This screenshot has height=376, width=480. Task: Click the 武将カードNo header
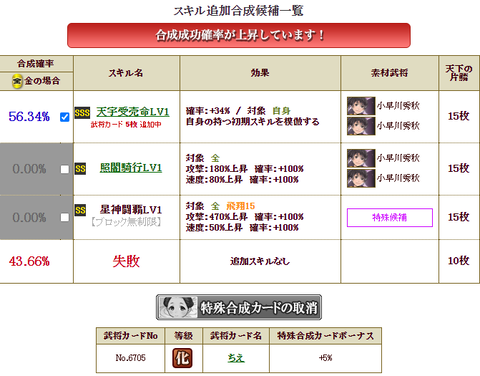point(130,336)
